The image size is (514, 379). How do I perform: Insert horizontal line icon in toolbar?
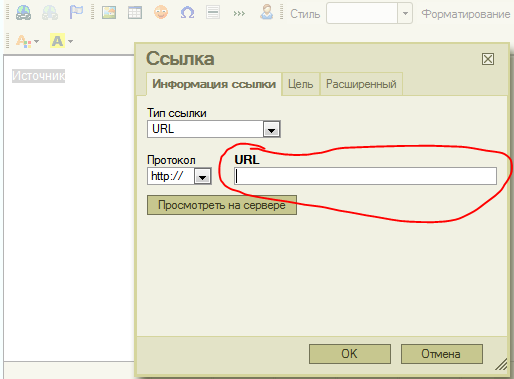coord(213,13)
